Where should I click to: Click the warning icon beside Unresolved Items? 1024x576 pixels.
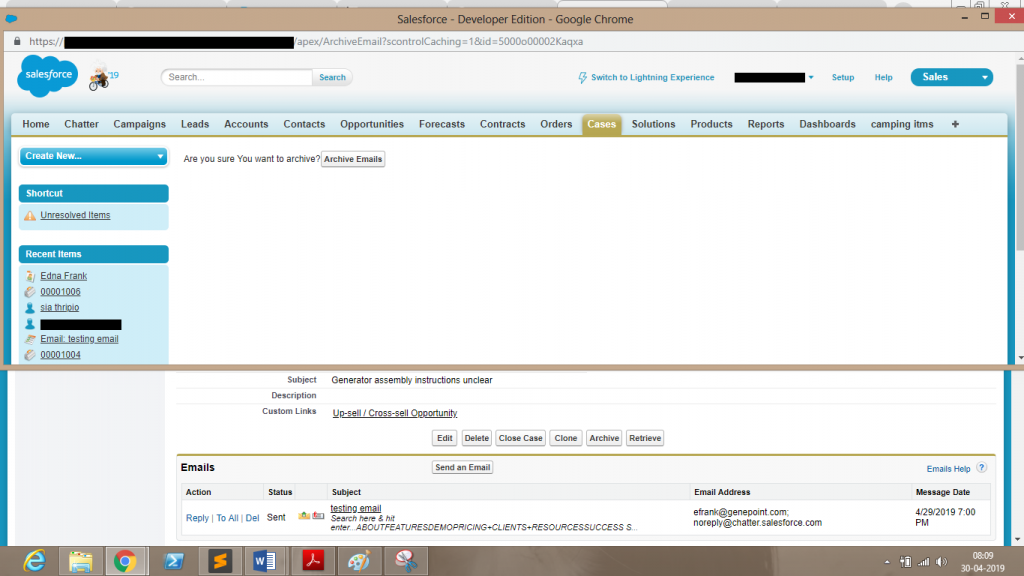[x=30, y=216]
